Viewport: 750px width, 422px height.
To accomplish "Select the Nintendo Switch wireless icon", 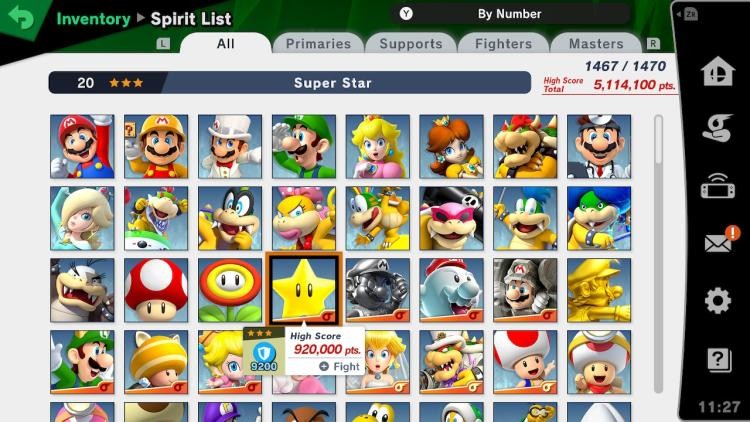I will click(x=717, y=186).
